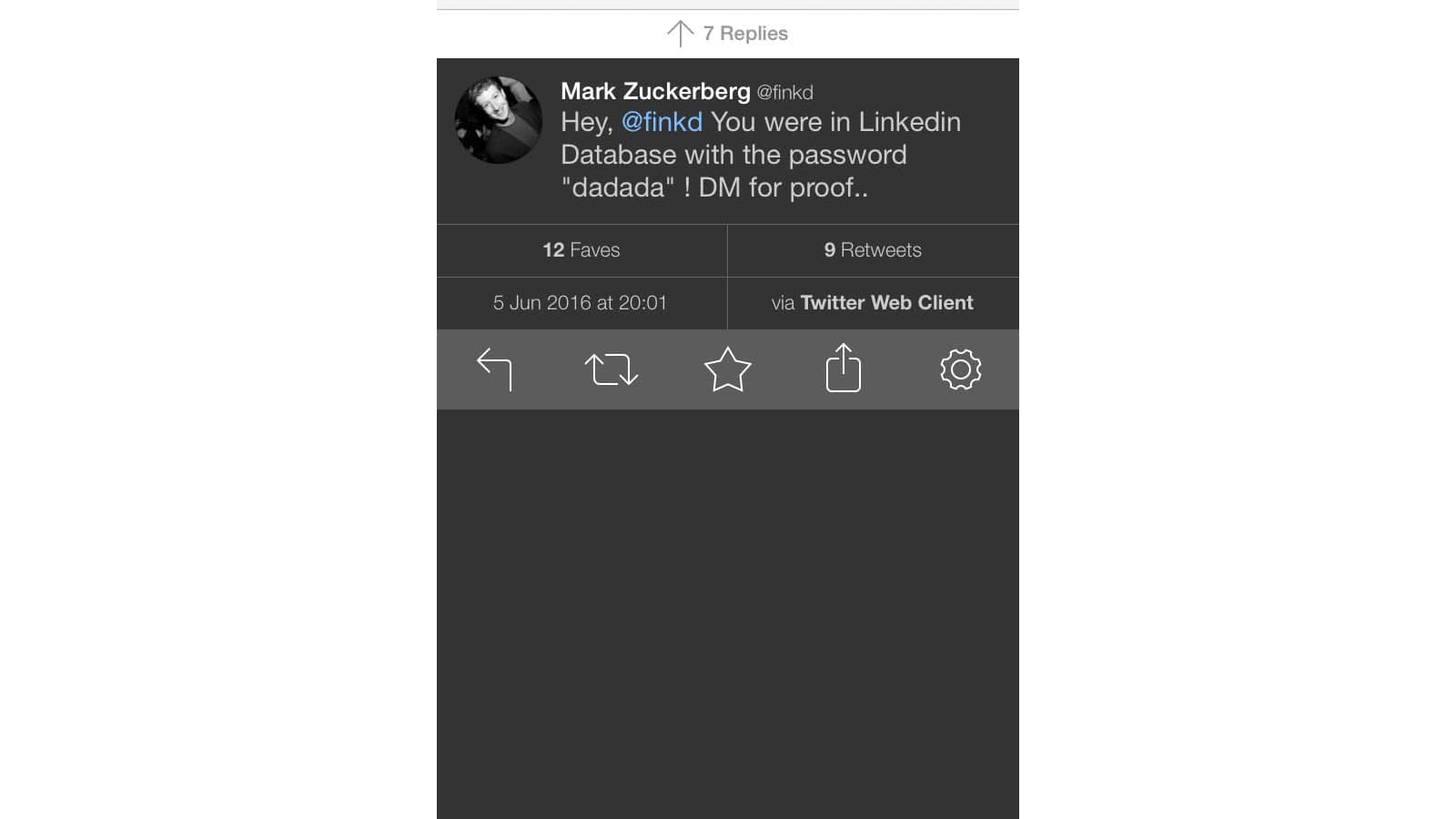Click the empty dark area below the toolbar
Screen dimensions: 1456x819
[x=728, y=614]
